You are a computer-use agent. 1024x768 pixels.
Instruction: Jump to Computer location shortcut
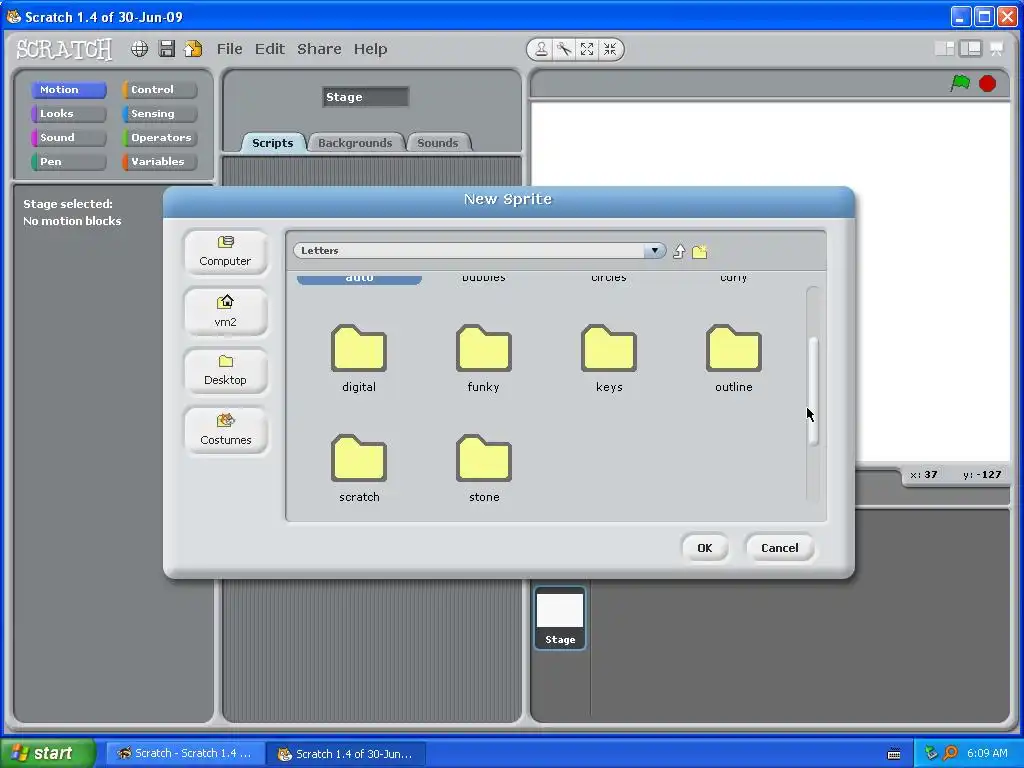point(225,251)
